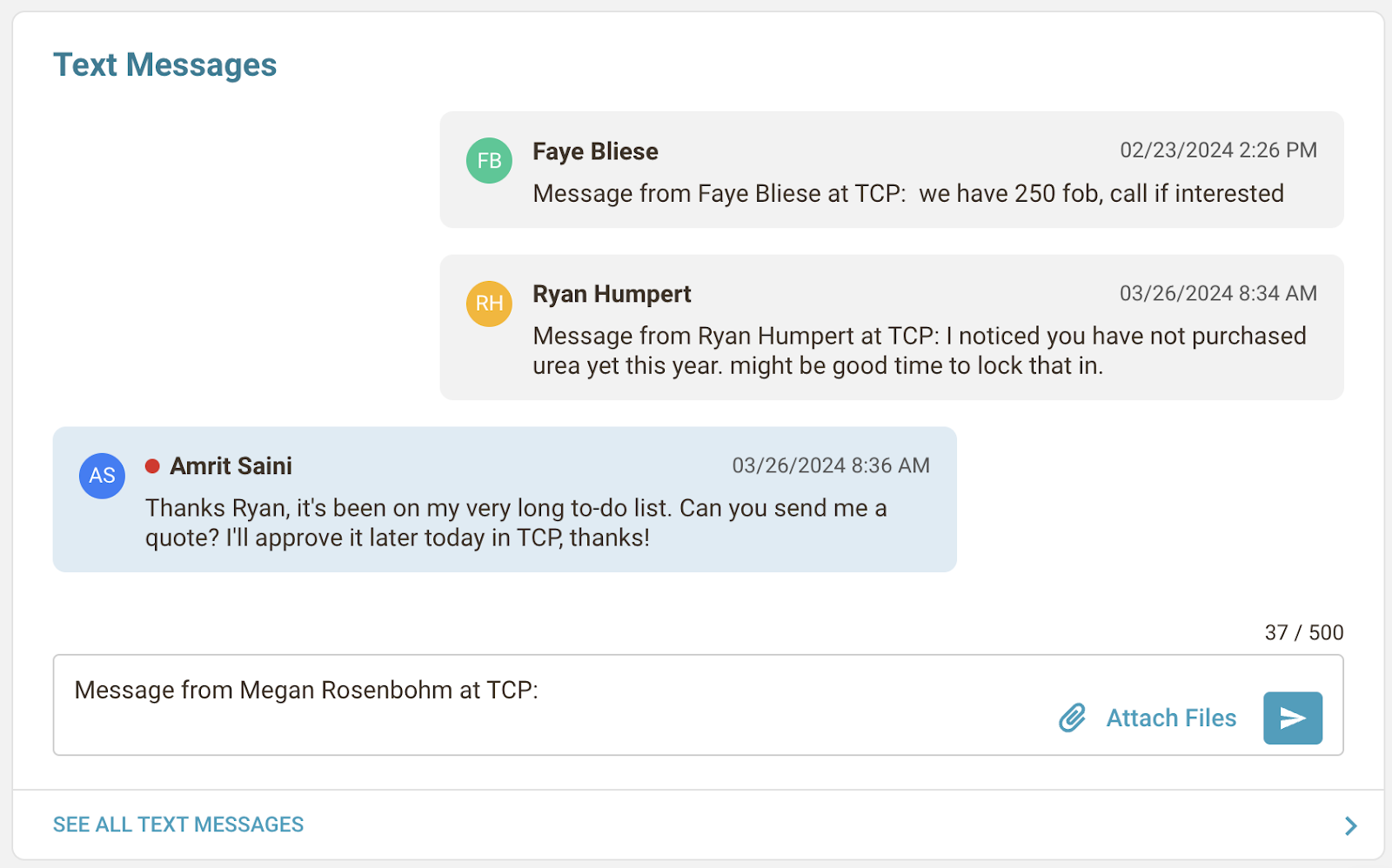Screen dimensions: 1392x868
Task: Click the 37 / 500 character counter
Action: 1303,632
